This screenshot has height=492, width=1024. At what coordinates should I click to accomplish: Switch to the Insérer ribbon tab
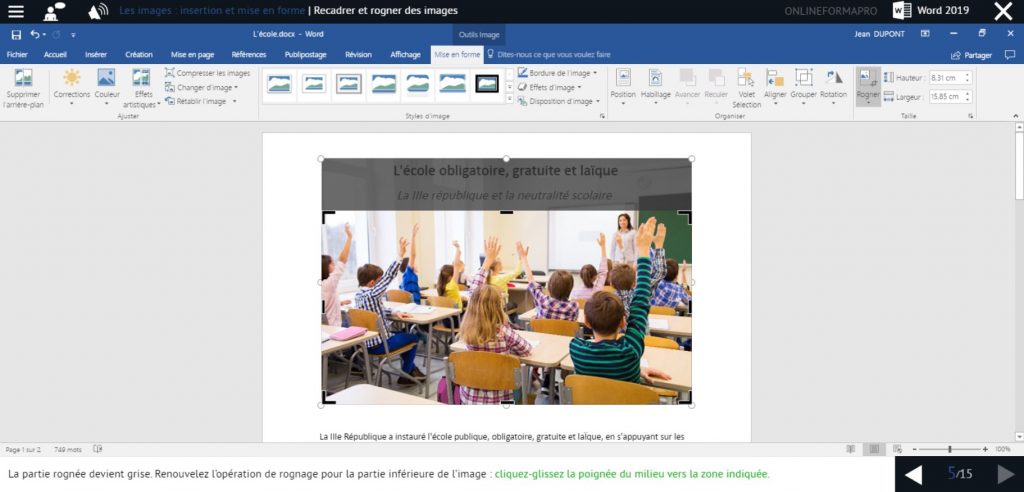(x=96, y=55)
